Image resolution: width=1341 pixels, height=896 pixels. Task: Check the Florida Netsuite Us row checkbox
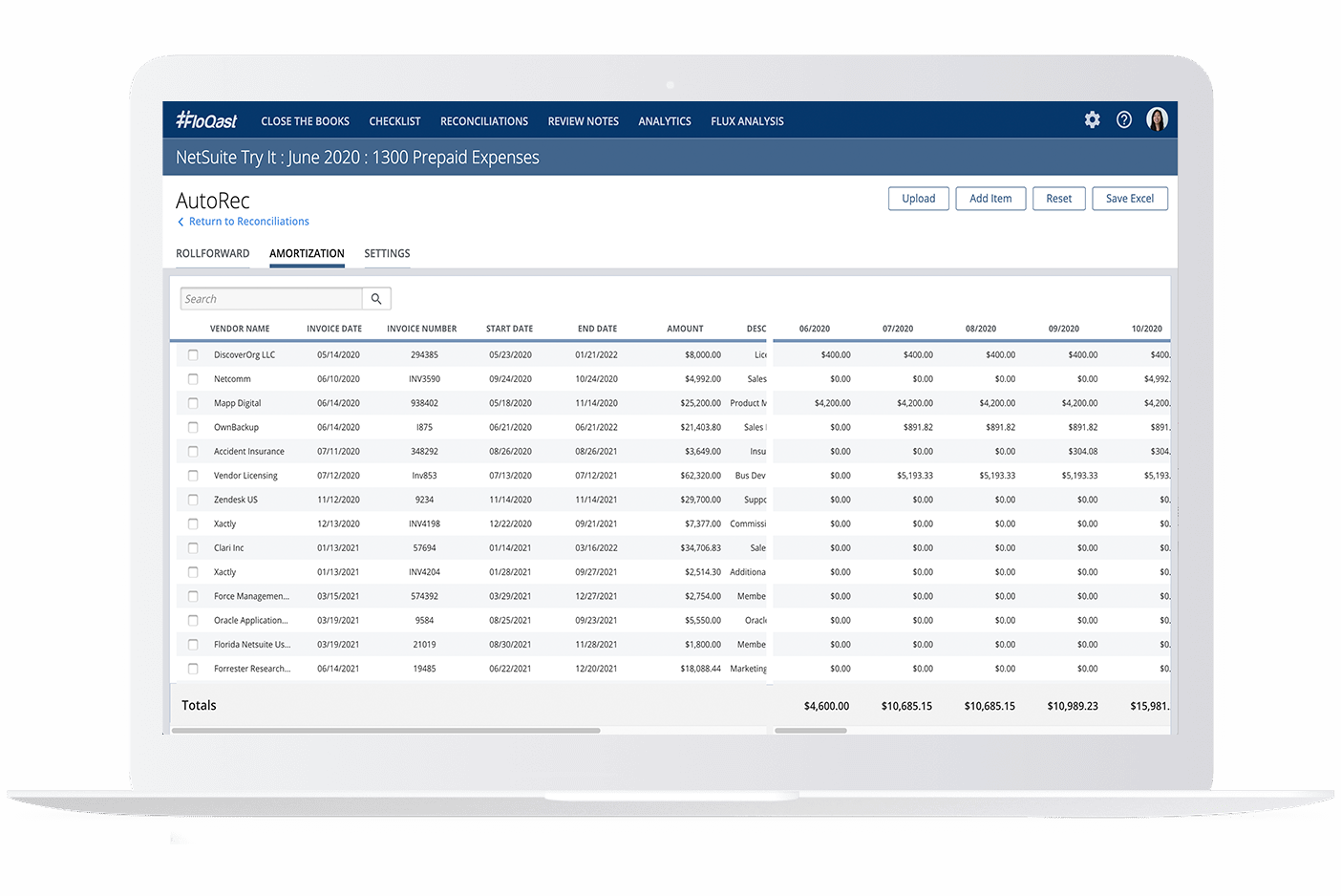coord(193,645)
